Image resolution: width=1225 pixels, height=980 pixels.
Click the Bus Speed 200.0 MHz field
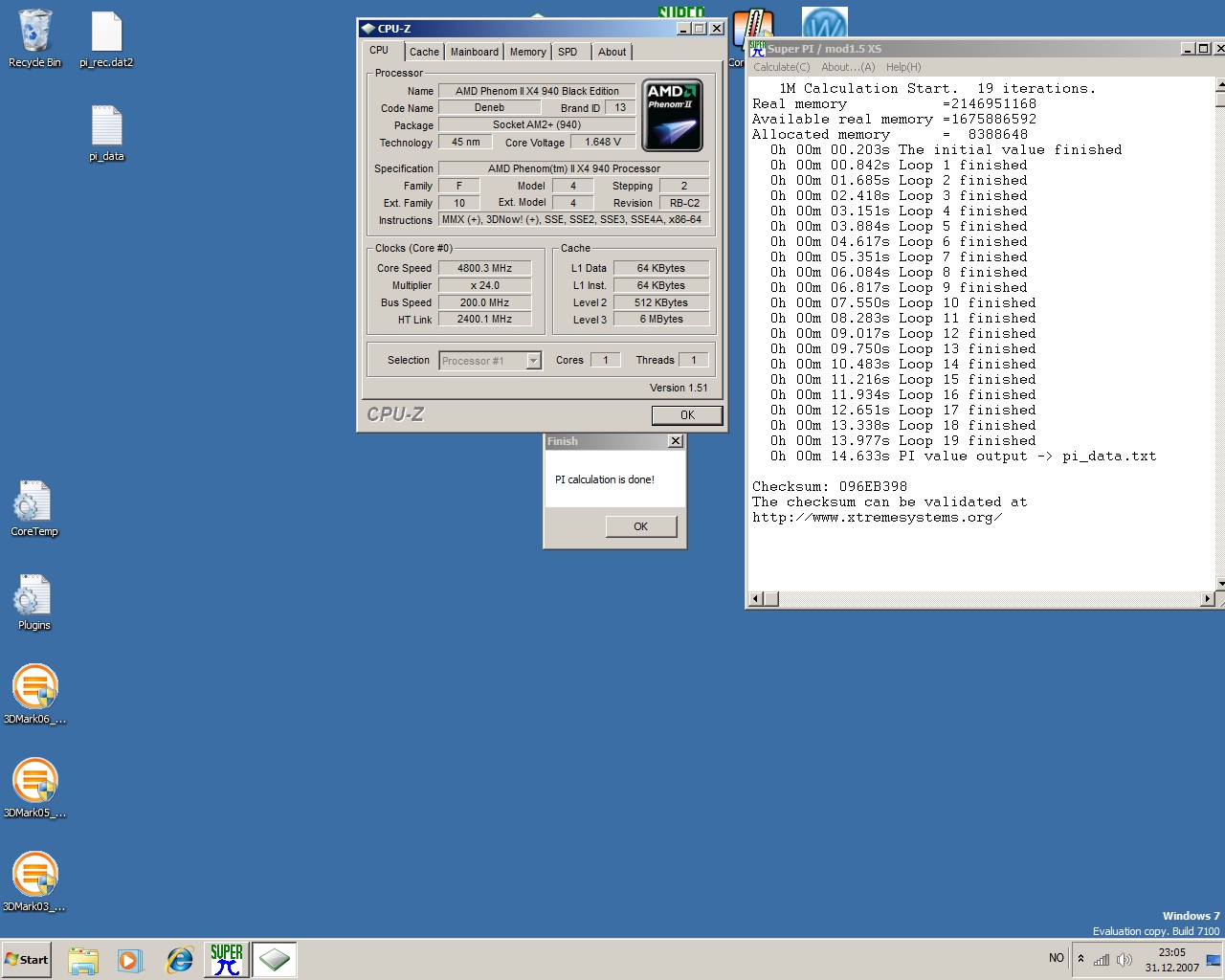485,303
